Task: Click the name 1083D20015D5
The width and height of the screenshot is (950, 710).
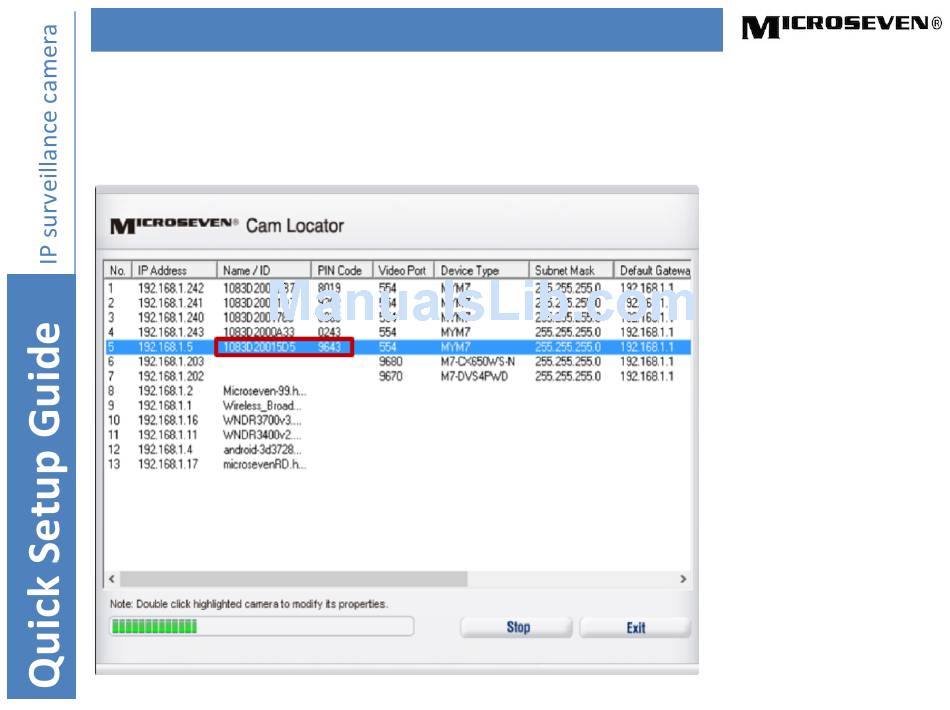Action: tap(259, 347)
